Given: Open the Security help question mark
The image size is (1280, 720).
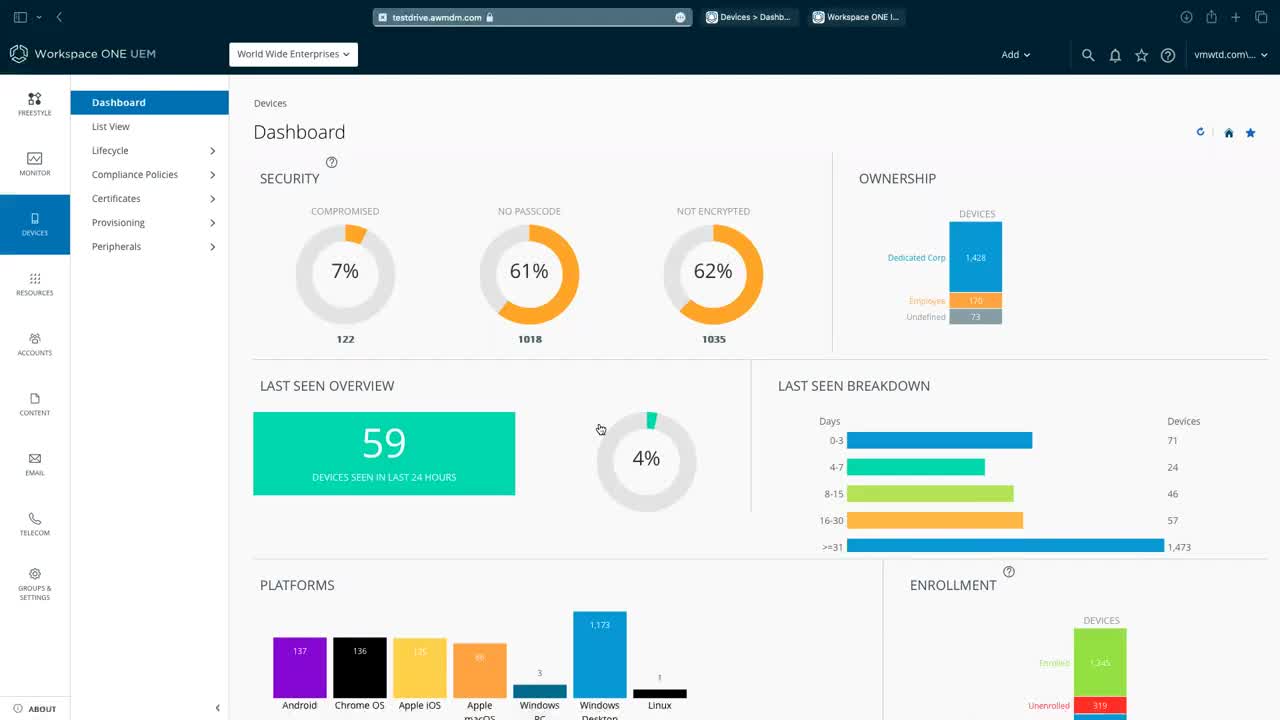Looking at the screenshot, I should 331,161.
